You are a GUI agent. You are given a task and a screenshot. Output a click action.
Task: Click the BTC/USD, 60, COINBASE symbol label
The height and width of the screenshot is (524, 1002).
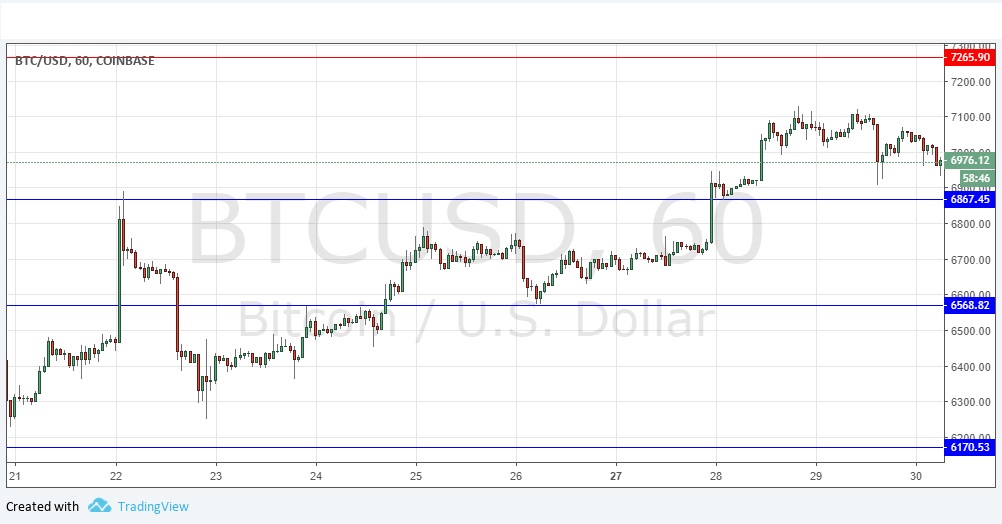[x=84, y=61]
